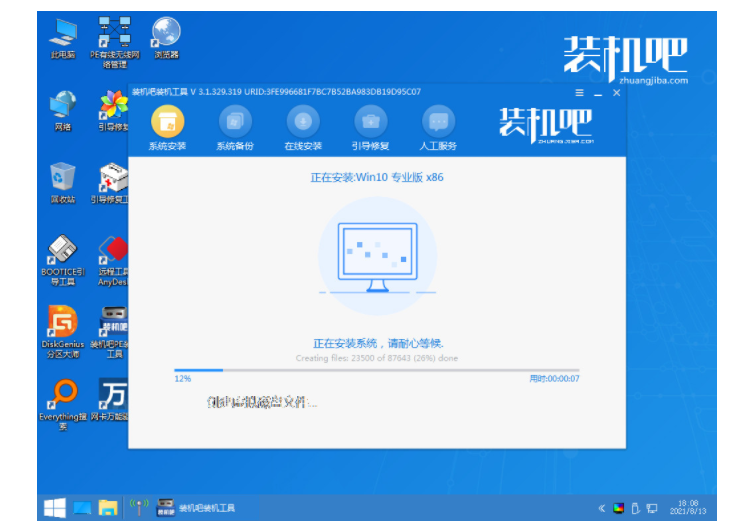Click the 用时:00:00:07 elapsed time label

(x=554, y=379)
